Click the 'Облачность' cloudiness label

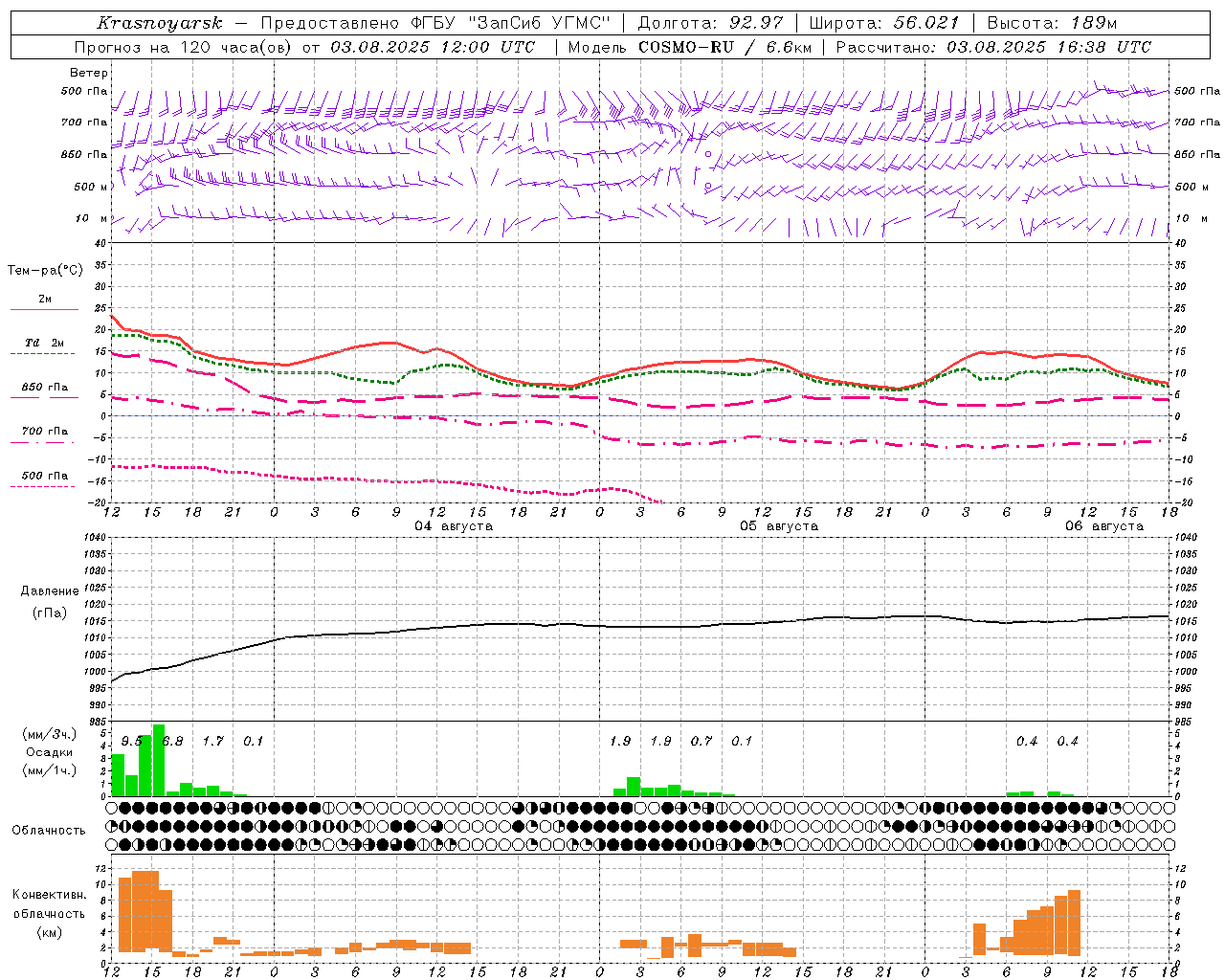(x=49, y=831)
